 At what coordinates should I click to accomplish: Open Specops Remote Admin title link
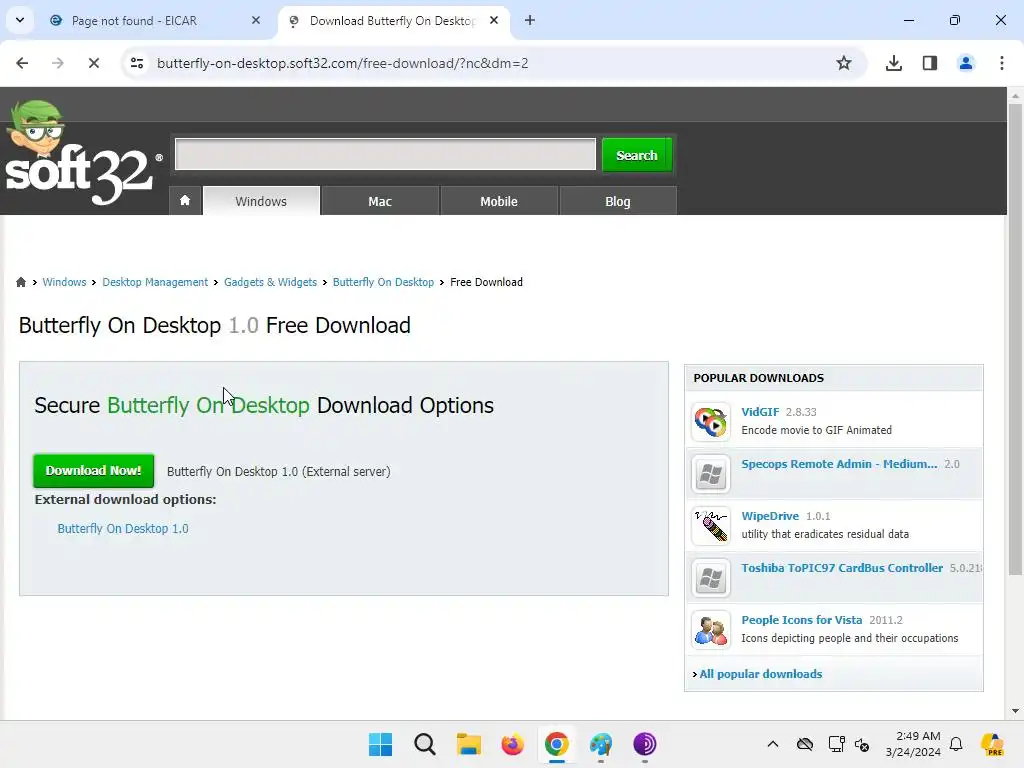tap(839, 464)
